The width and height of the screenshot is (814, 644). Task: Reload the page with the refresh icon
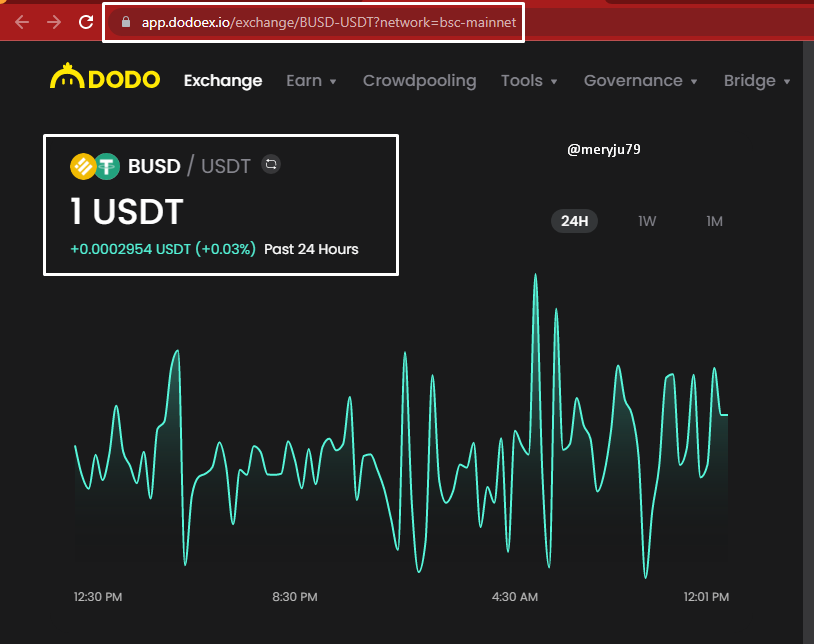86,22
